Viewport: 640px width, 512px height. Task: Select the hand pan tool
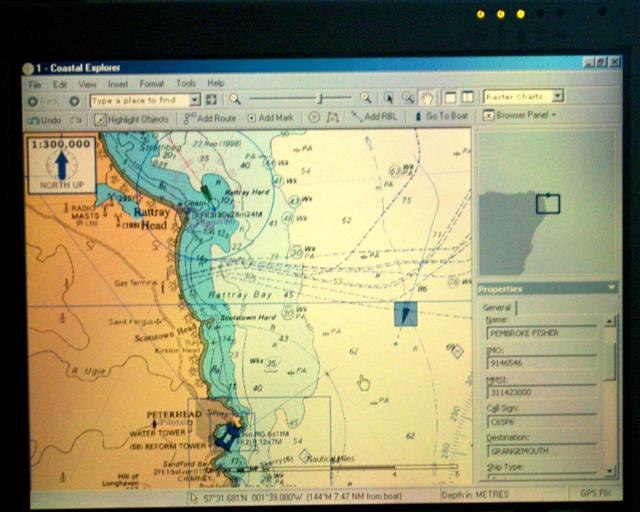[427, 97]
